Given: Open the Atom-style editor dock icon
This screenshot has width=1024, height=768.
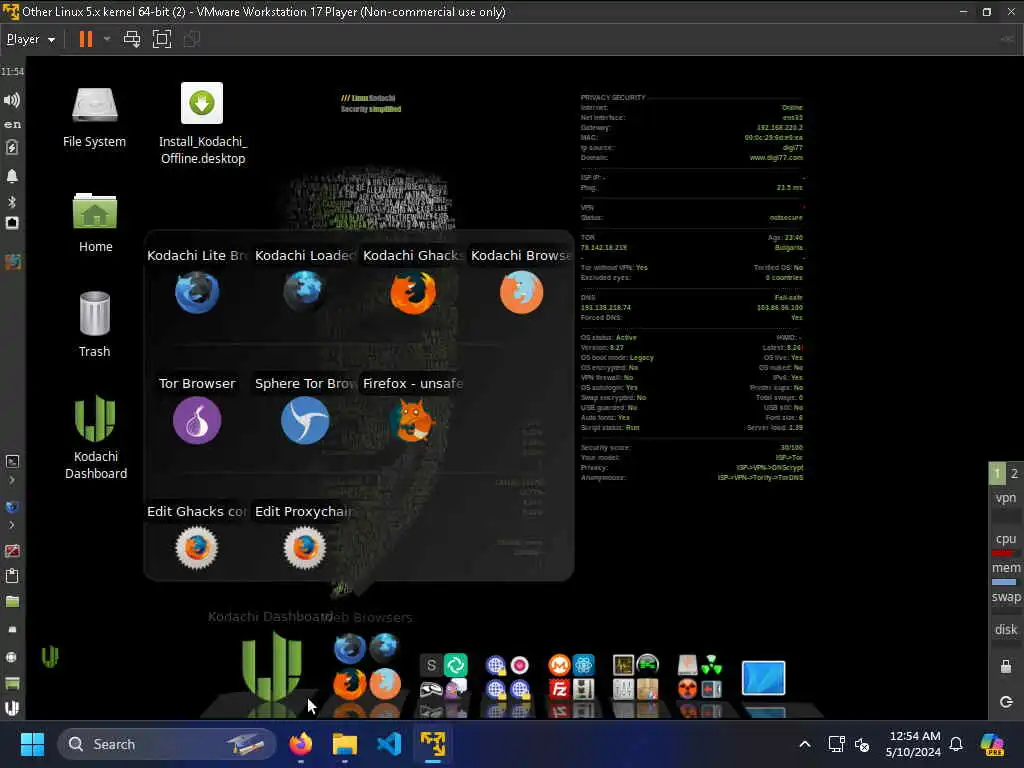Looking at the screenshot, I should (x=583, y=665).
